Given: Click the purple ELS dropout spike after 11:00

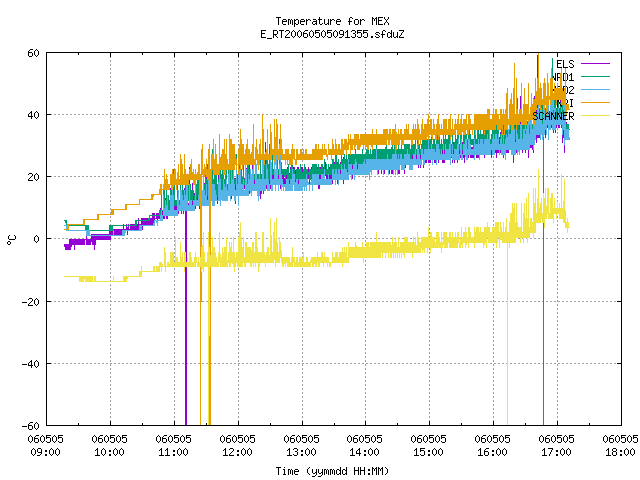Looking at the screenshot, I should click(186, 318).
